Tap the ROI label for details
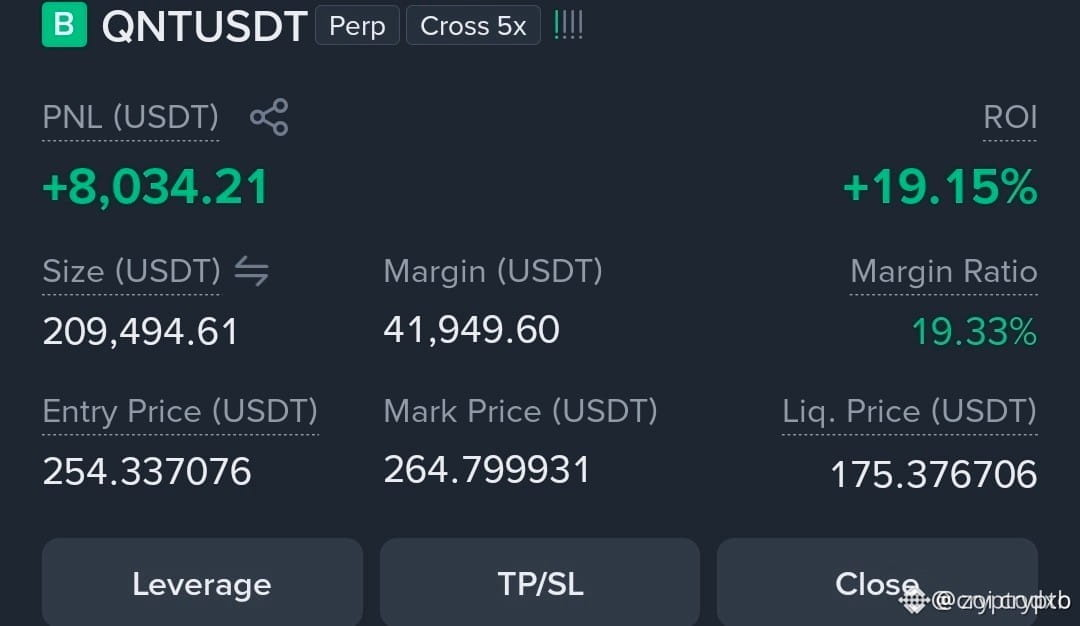 [1010, 117]
